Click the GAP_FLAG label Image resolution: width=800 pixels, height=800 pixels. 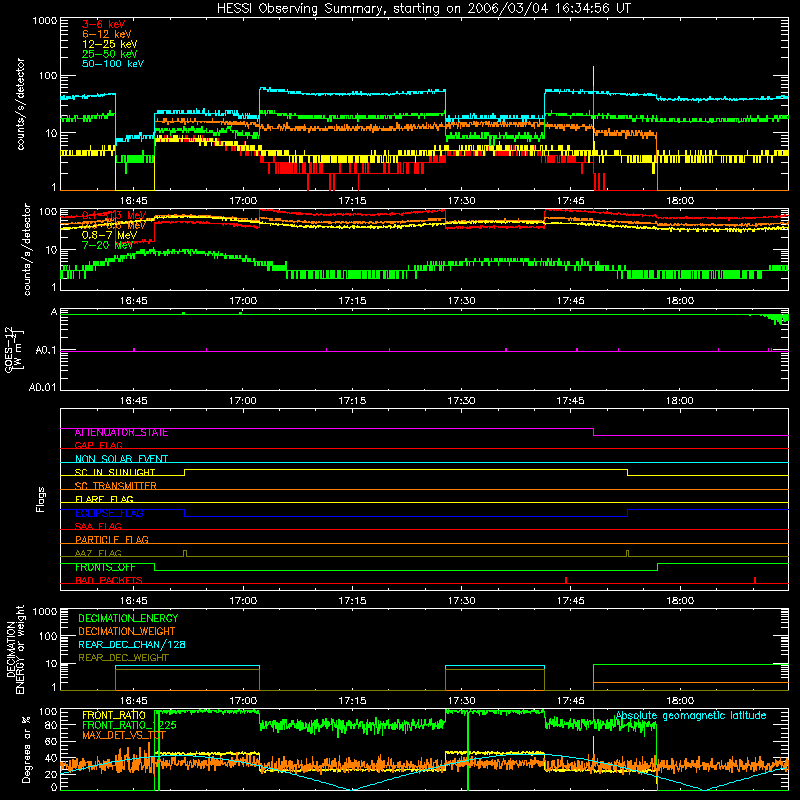(x=98, y=445)
